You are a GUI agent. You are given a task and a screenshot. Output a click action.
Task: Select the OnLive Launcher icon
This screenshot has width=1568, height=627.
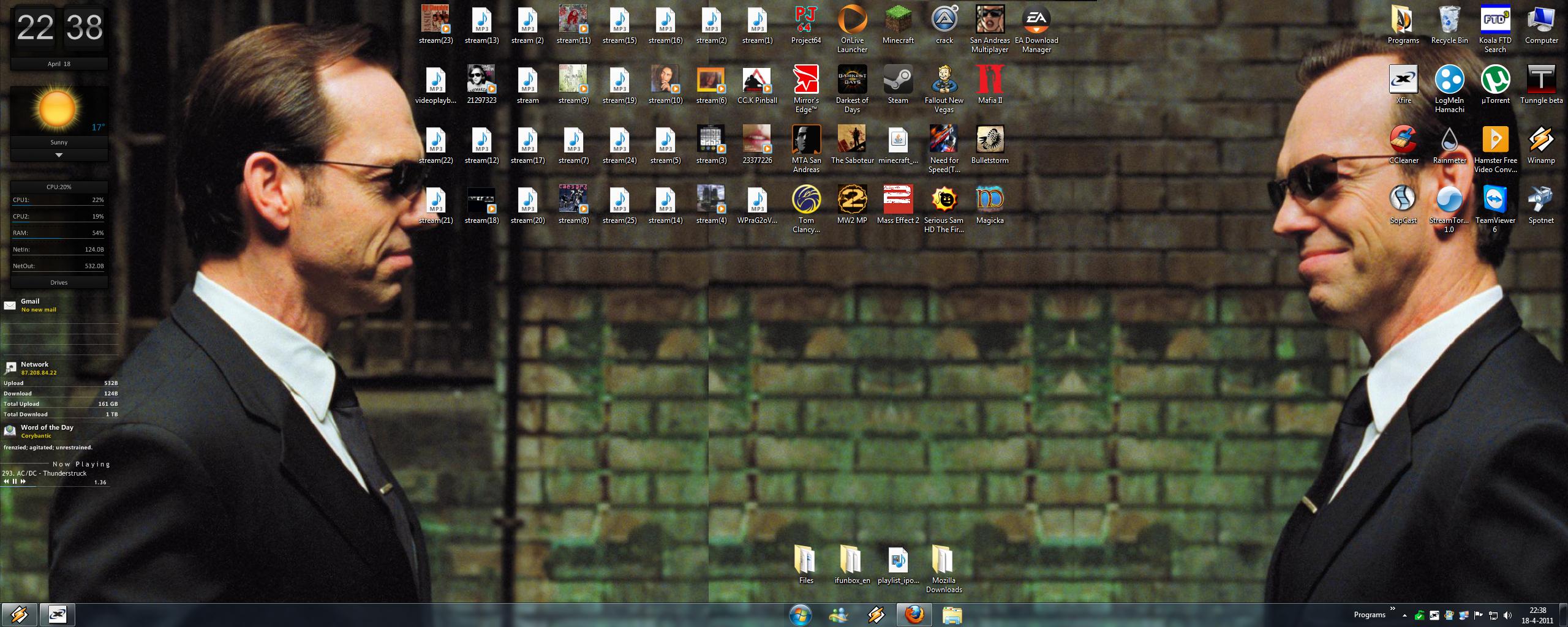pyautogui.click(x=852, y=29)
